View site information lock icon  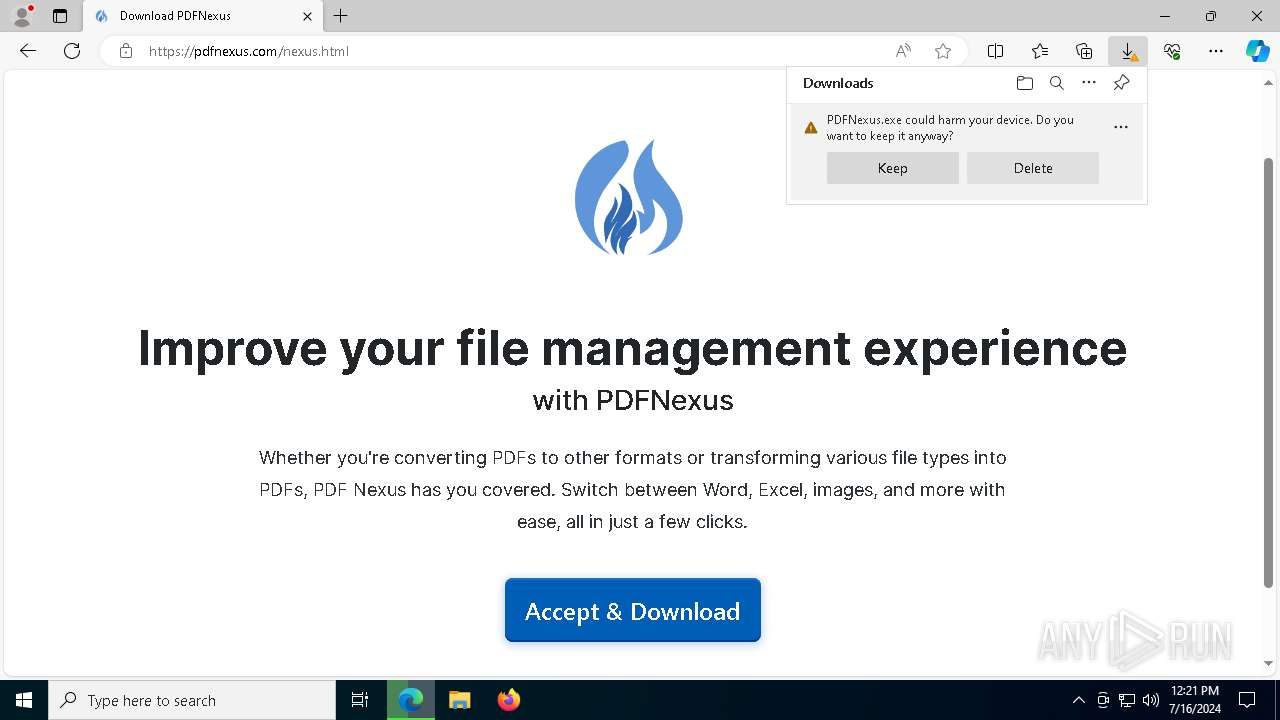coord(126,51)
